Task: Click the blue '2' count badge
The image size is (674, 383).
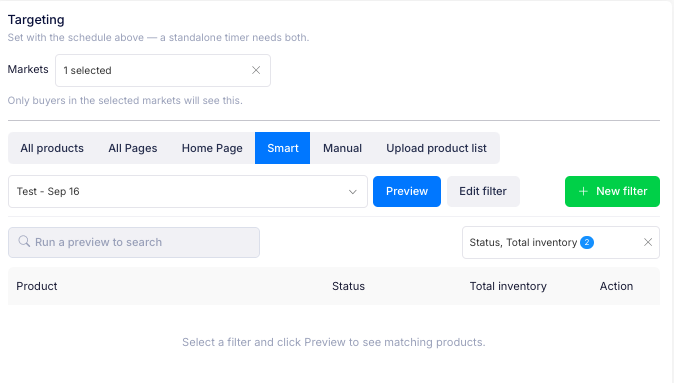Action: (587, 242)
